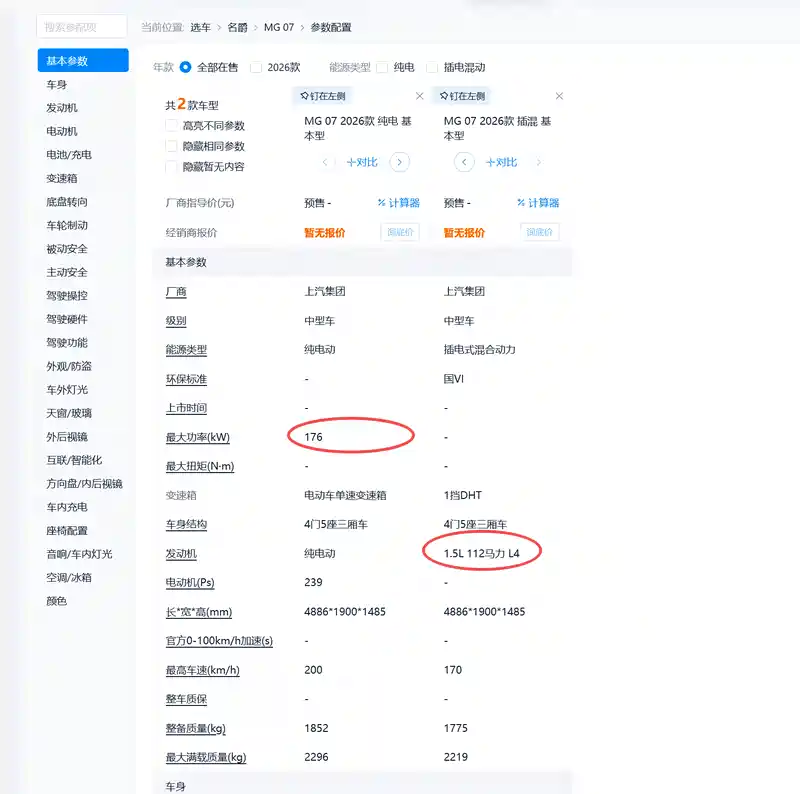Click the search parameters input field

(x=82, y=27)
